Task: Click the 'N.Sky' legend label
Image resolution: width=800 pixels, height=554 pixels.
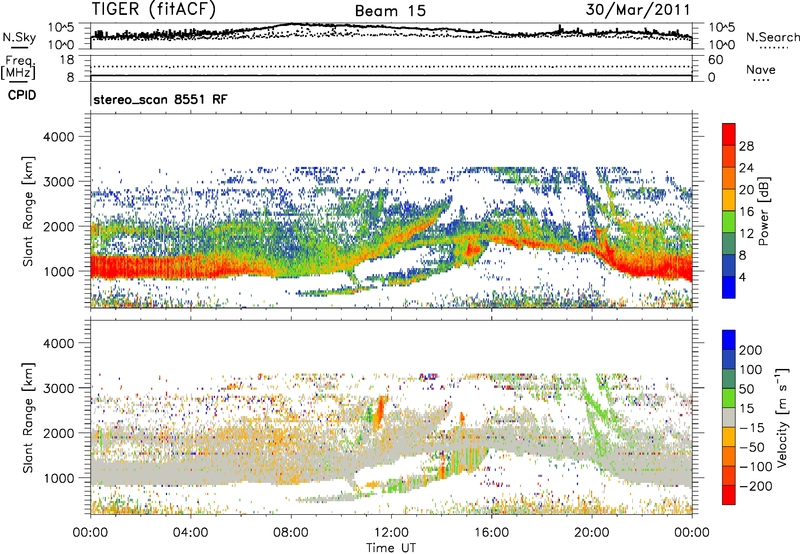Action: pos(19,37)
